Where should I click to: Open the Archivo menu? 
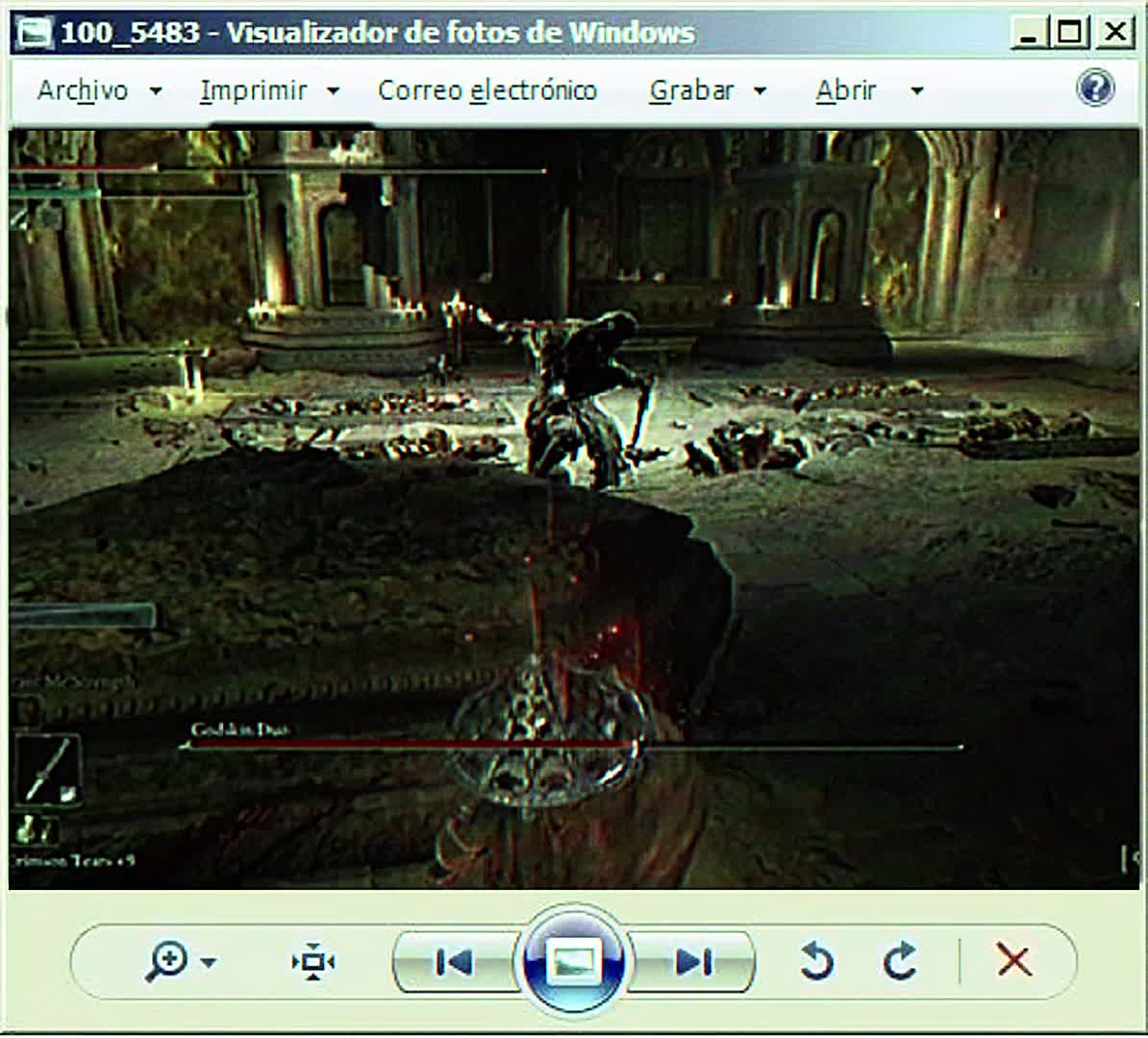click(82, 90)
